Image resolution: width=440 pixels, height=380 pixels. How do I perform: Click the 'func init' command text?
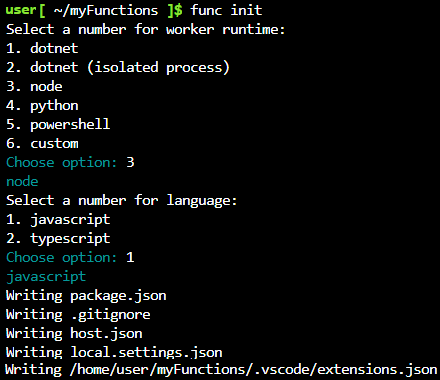tap(226, 10)
